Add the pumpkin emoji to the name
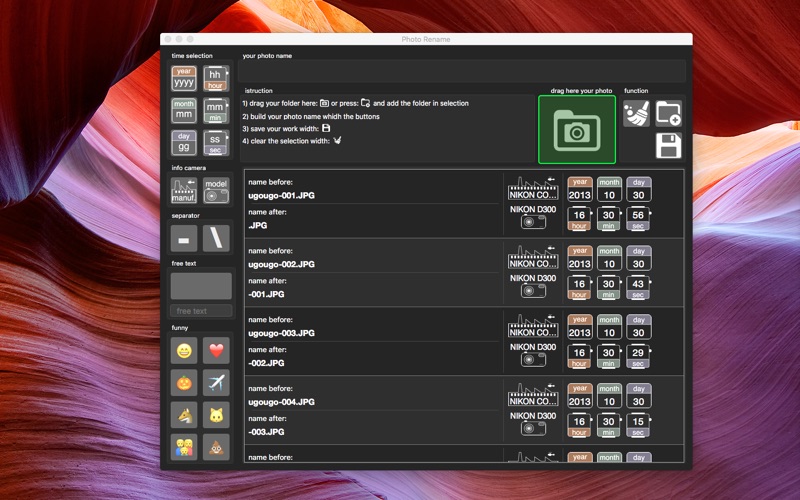The width and height of the screenshot is (800, 500). (x=184, y=382)
